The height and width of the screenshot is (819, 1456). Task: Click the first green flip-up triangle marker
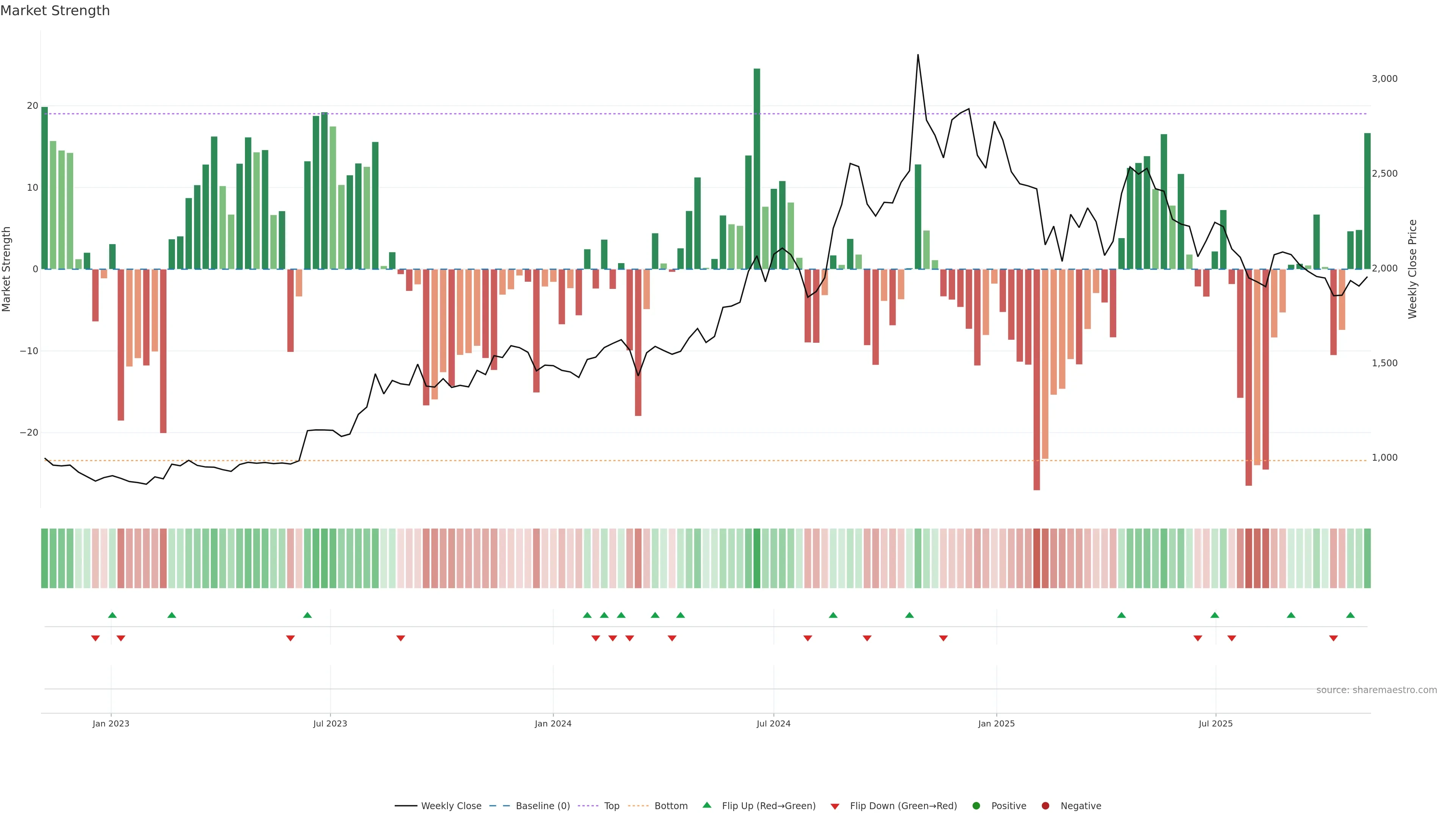click(113, 615)
